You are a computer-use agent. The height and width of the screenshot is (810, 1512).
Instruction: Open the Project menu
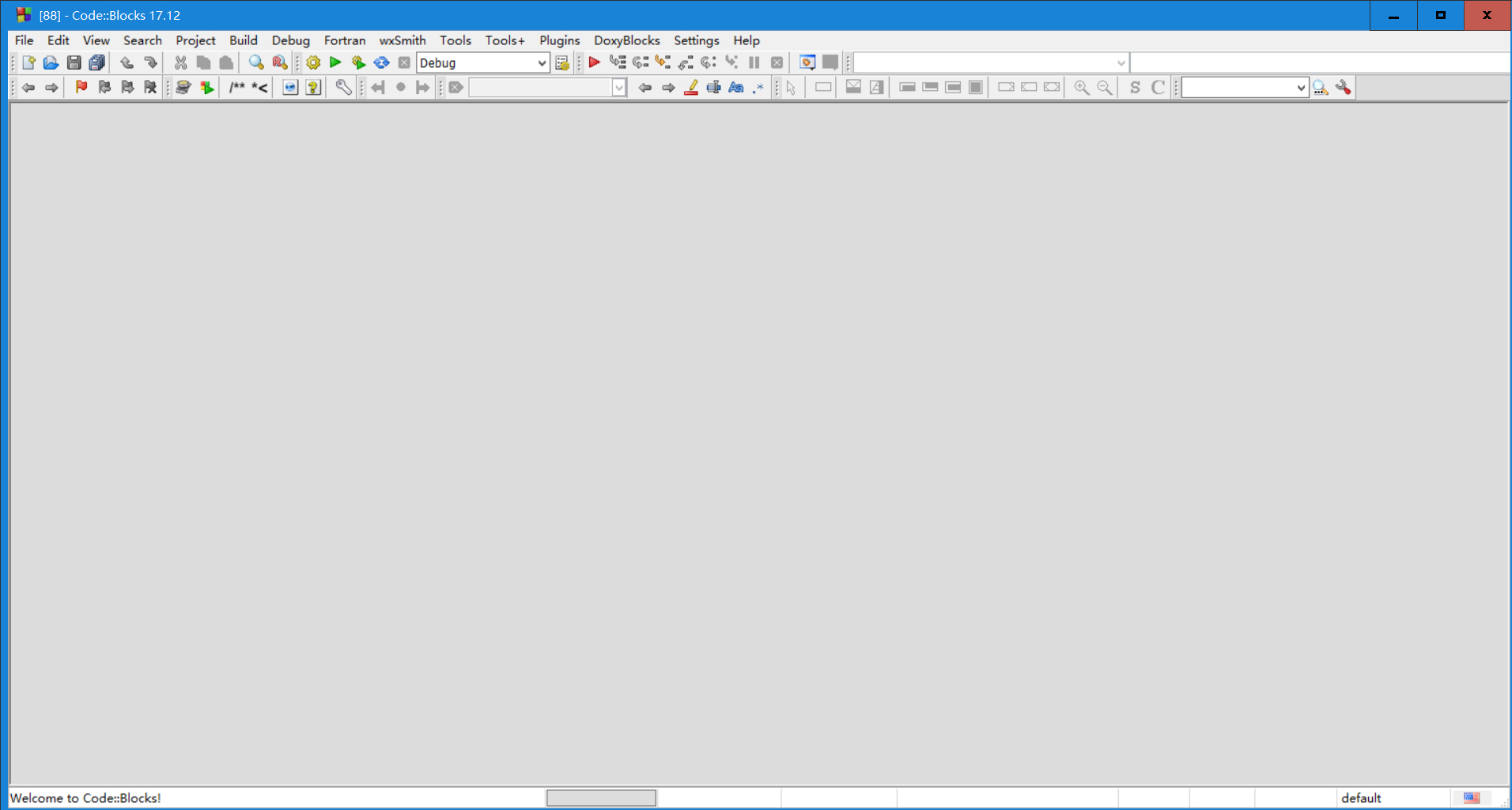coord(195,40)
